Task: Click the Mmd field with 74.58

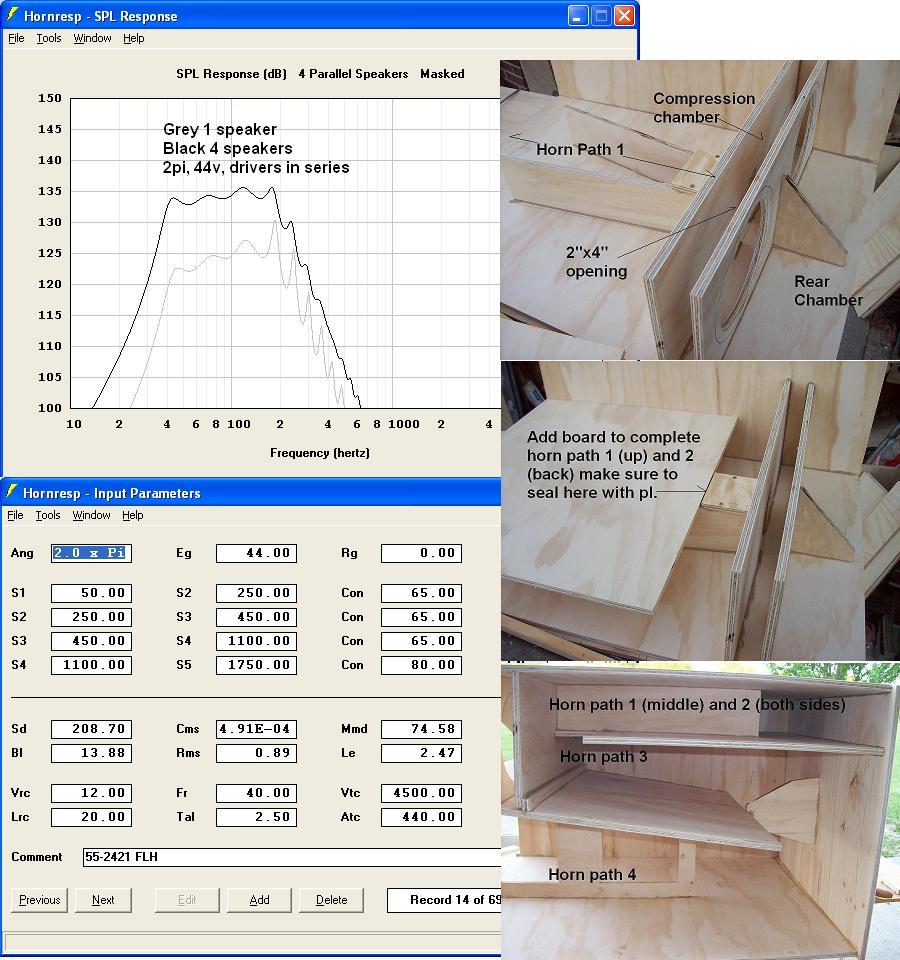Action: [x=421, y=729]
